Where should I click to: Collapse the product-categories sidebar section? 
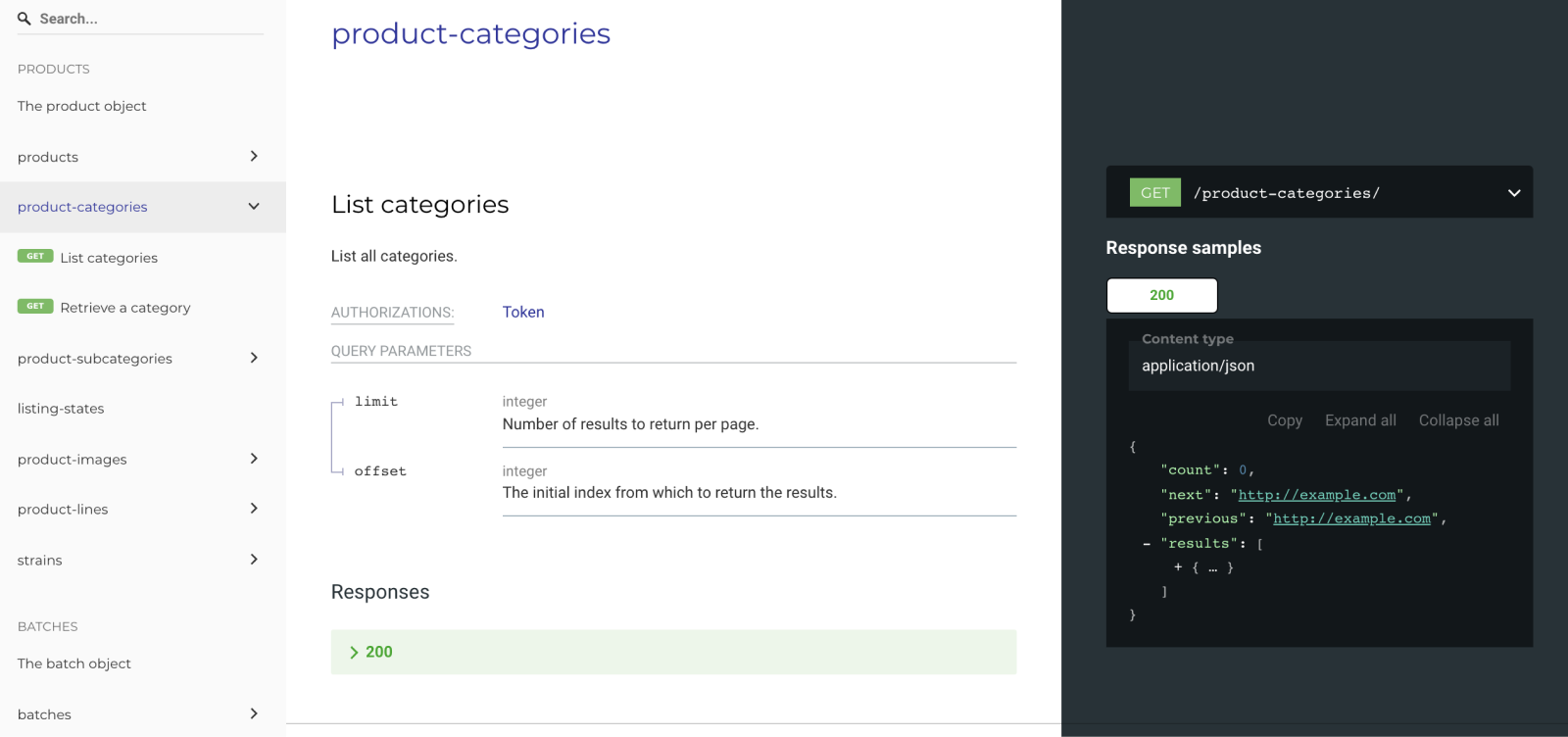point(254,207)
